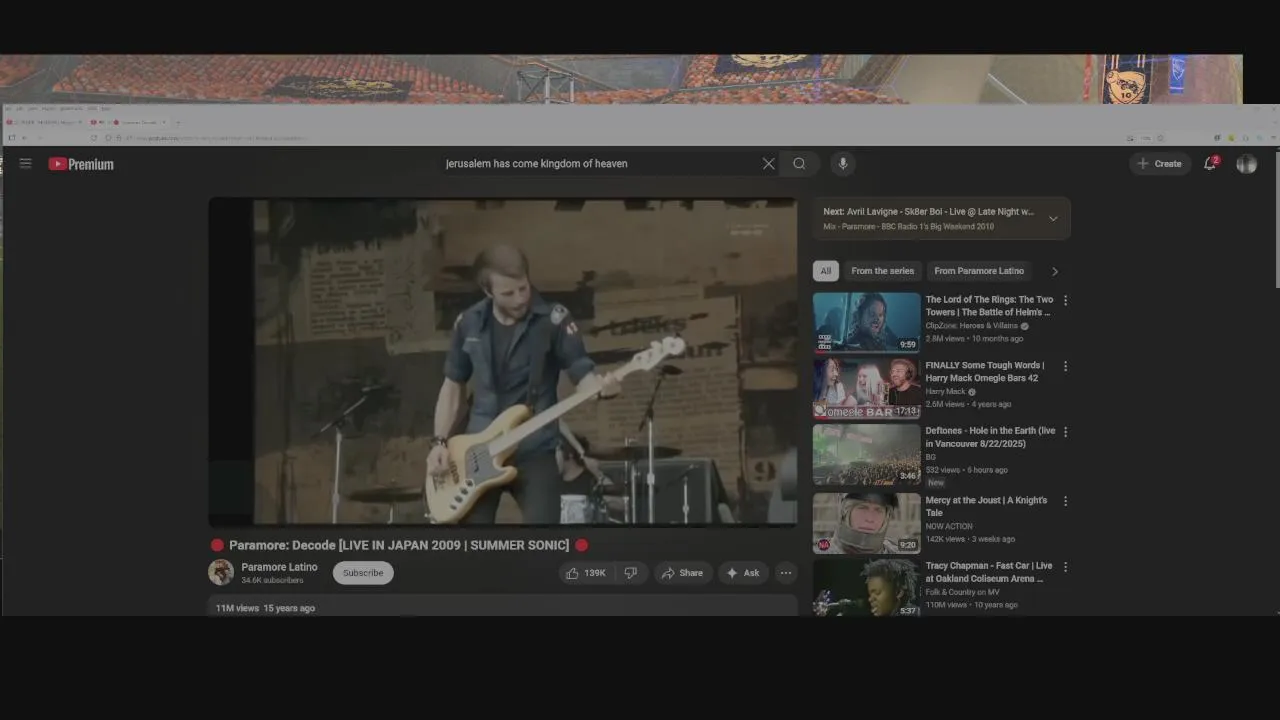Open the notifications bell
The width and height of the screenshot is (1280, 720).
(x=1210, y=164)
